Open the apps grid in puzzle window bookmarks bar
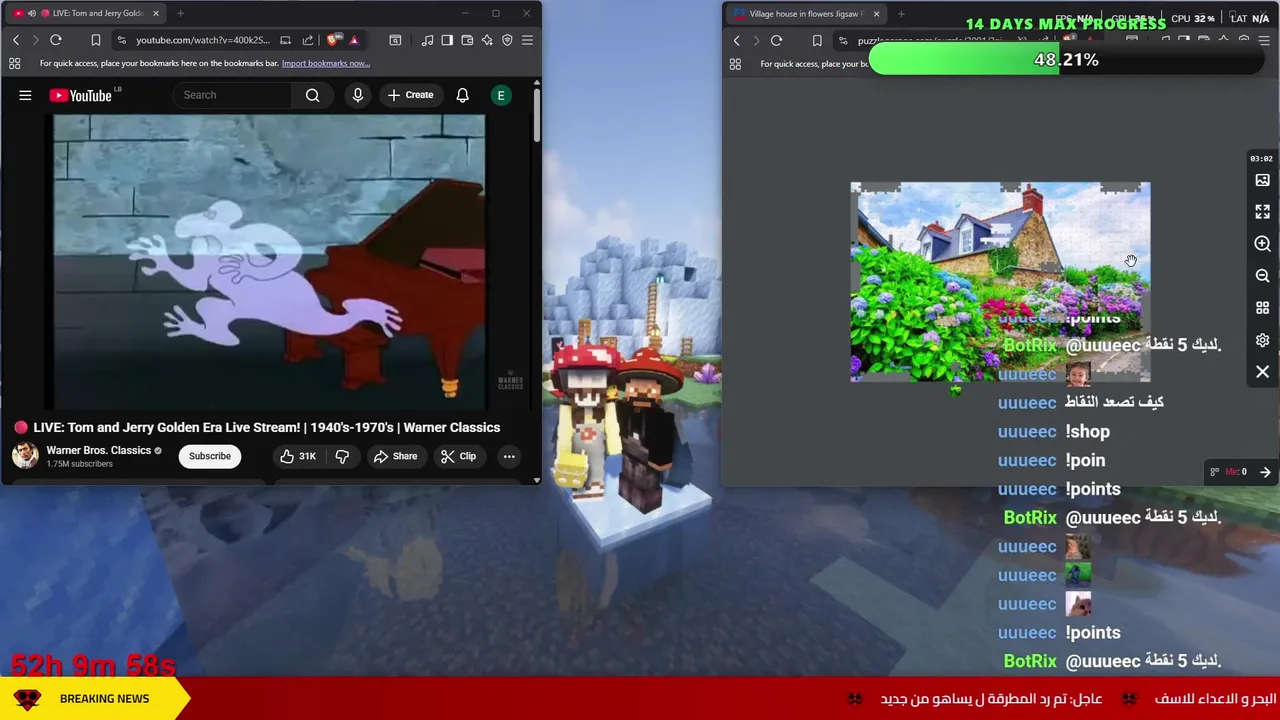 pyautogui.click(x=735, y=64)
